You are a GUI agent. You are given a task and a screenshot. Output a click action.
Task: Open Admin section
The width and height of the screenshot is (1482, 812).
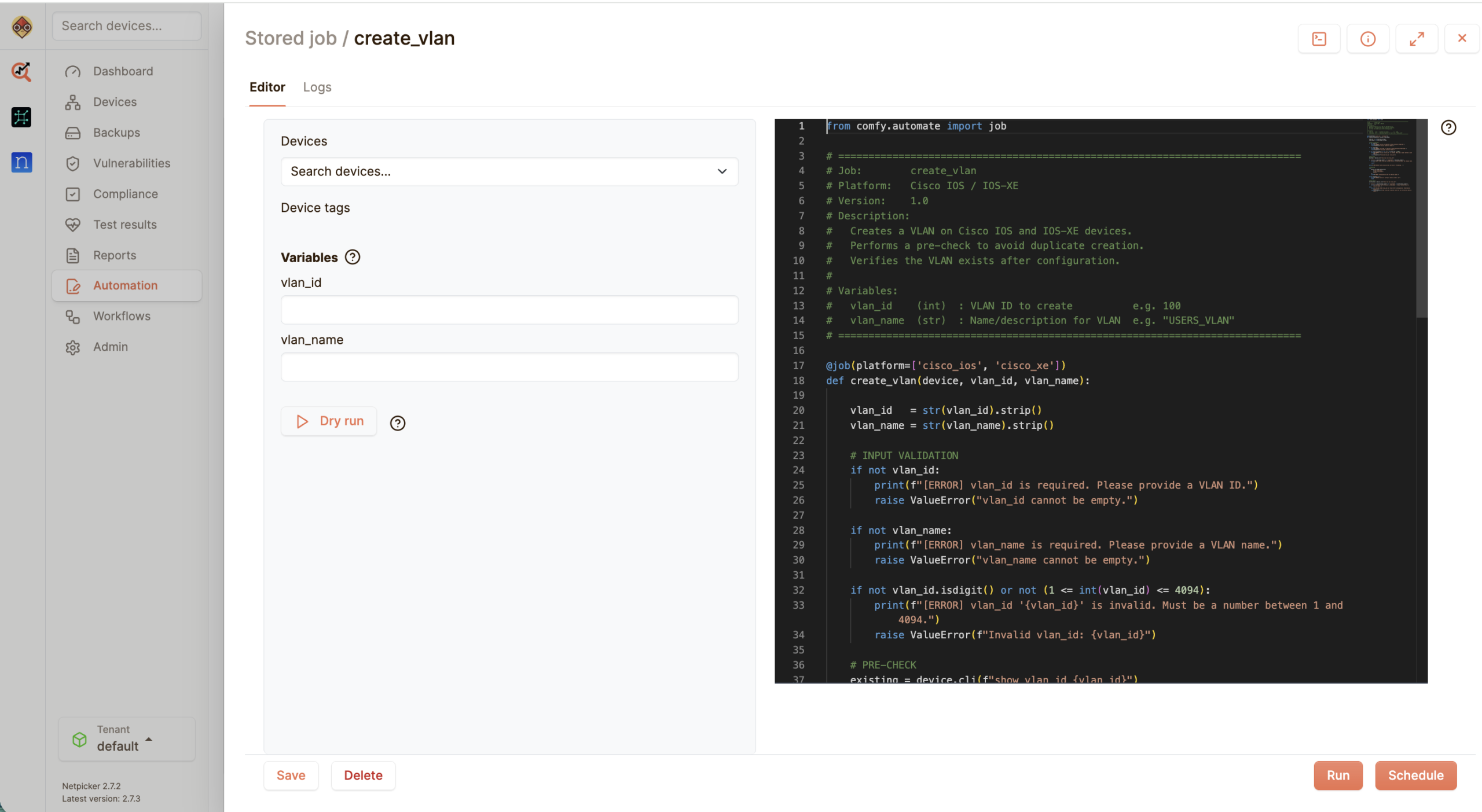click(x=127, y=347)
